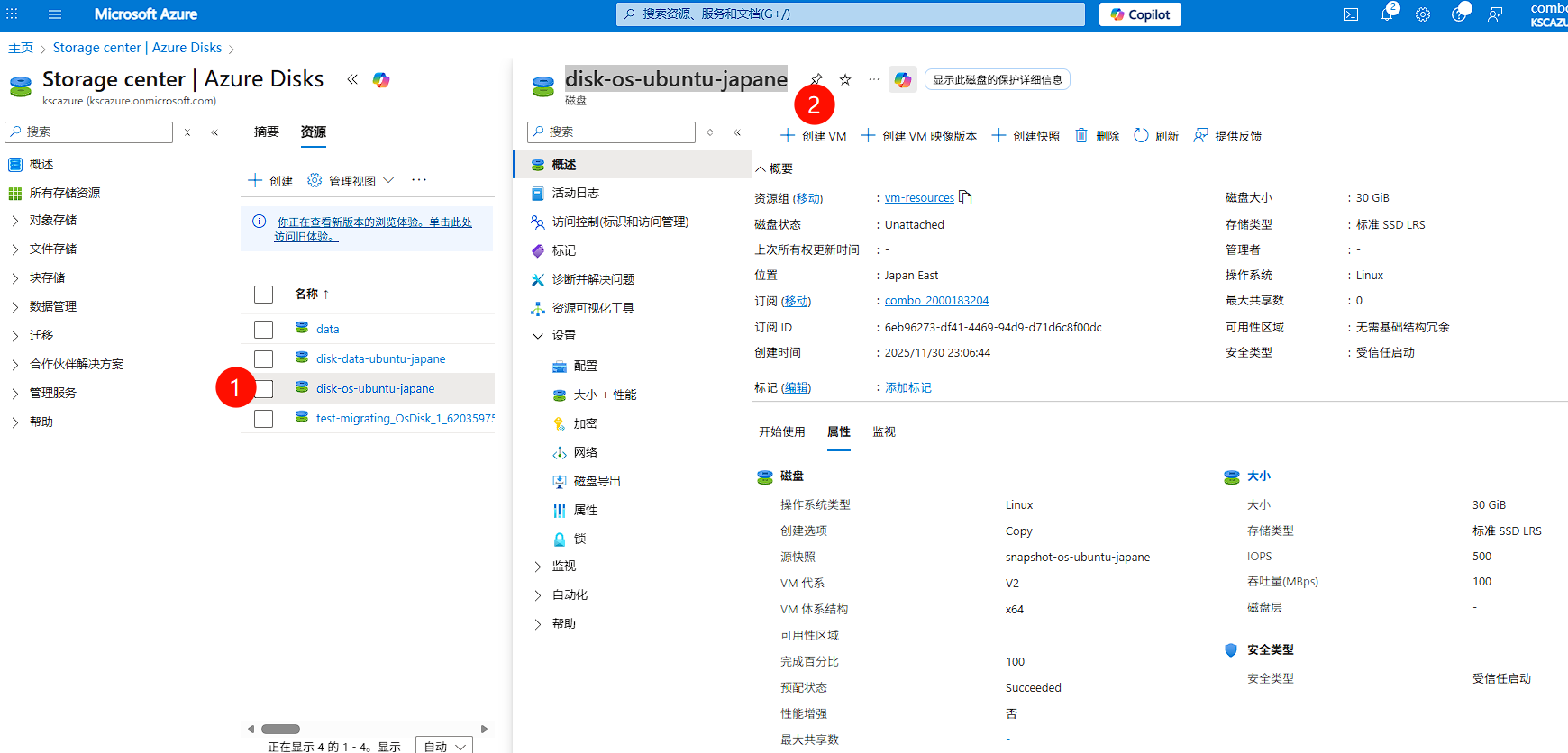Screen dimensions: 1568x753
Task: Select checkbox for disk-data-ubuntu-japane
Action: pyautogui.click(x=263, y=359)
